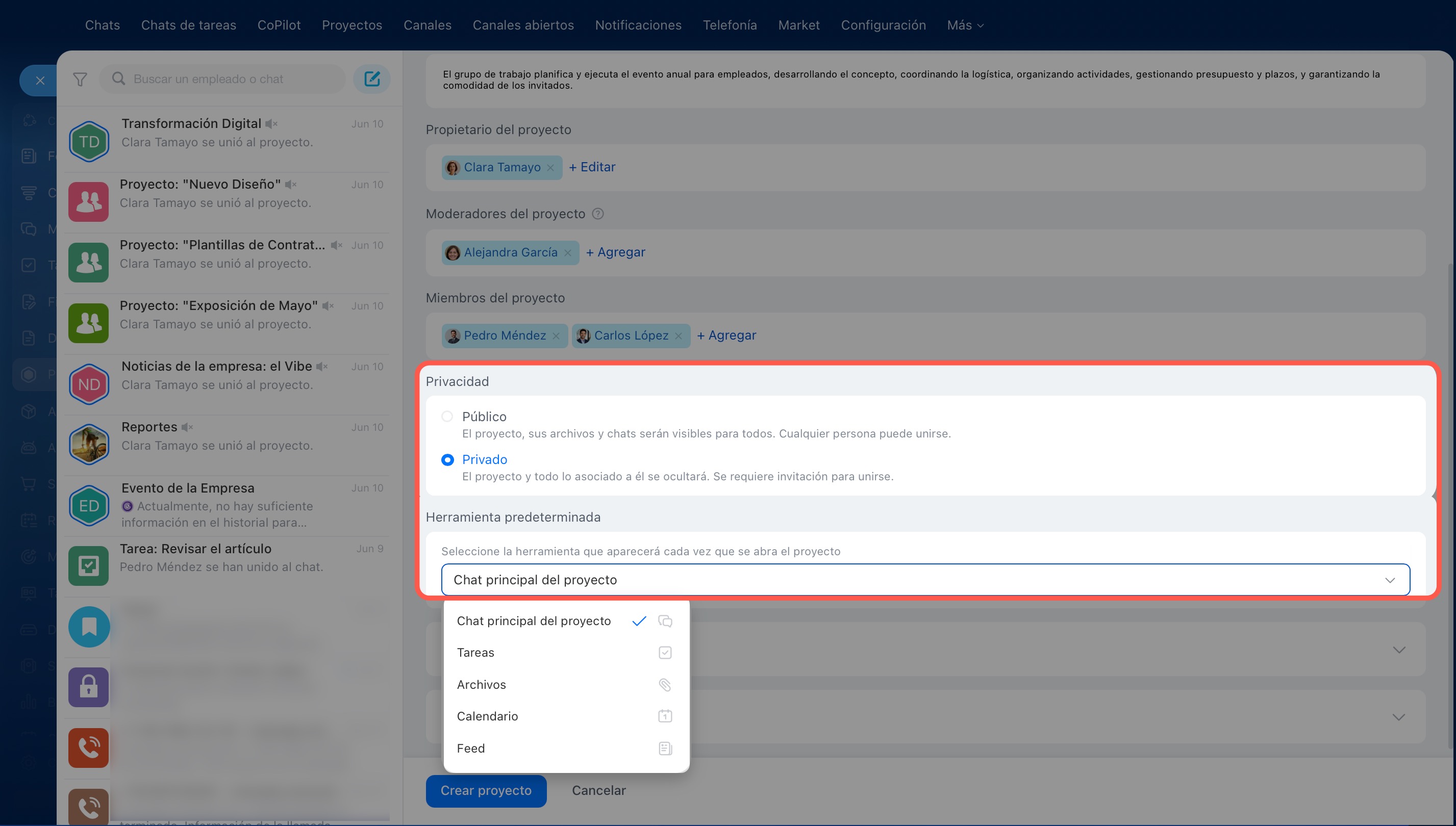The height and width of the screenshot is (826, 1456).
Task: Click the Clara Tamayo owner tag
Action: click(x=502, y=167)
